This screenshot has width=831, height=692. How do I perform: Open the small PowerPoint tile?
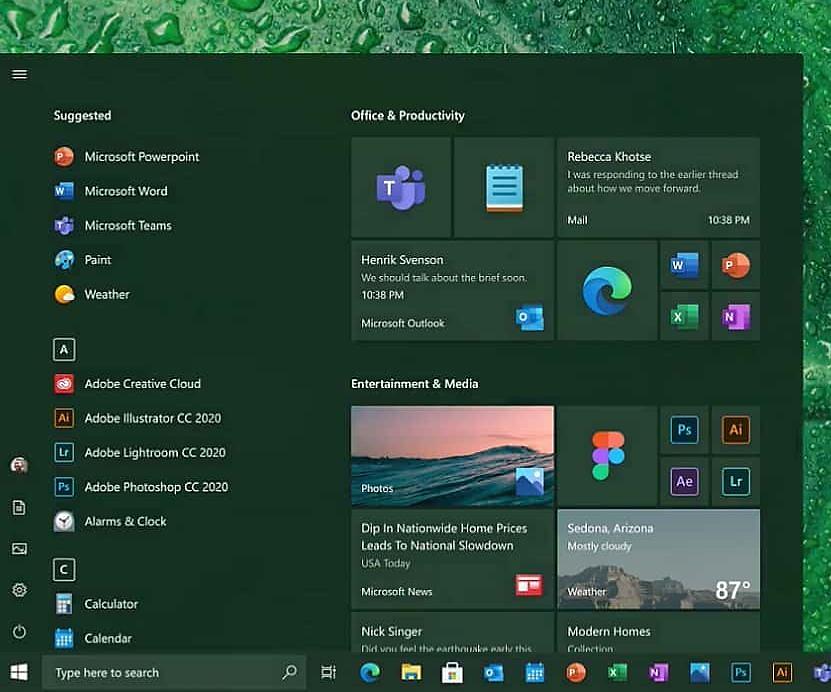[x=736, y=265]
